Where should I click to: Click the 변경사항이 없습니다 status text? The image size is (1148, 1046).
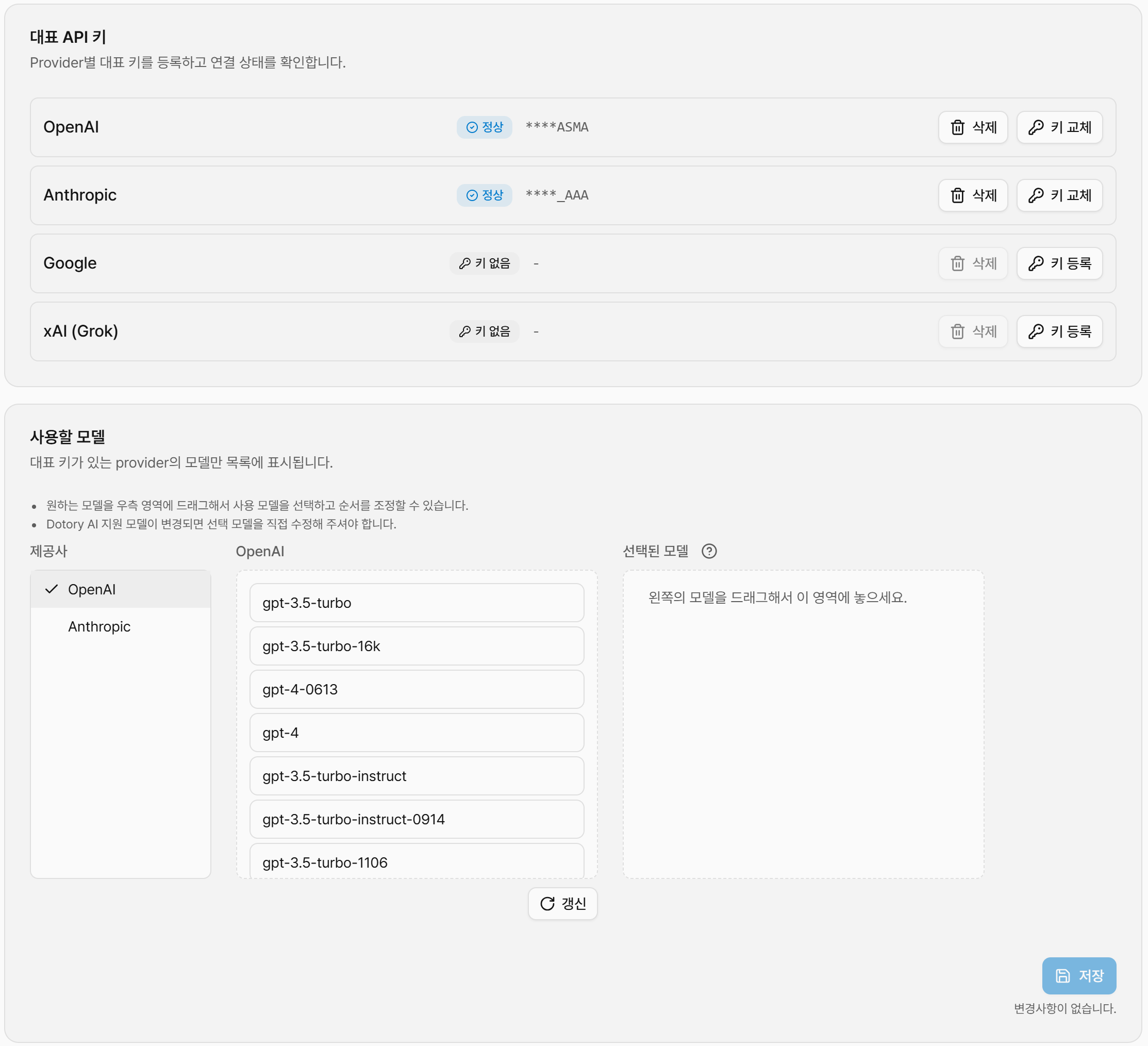1064,1008
